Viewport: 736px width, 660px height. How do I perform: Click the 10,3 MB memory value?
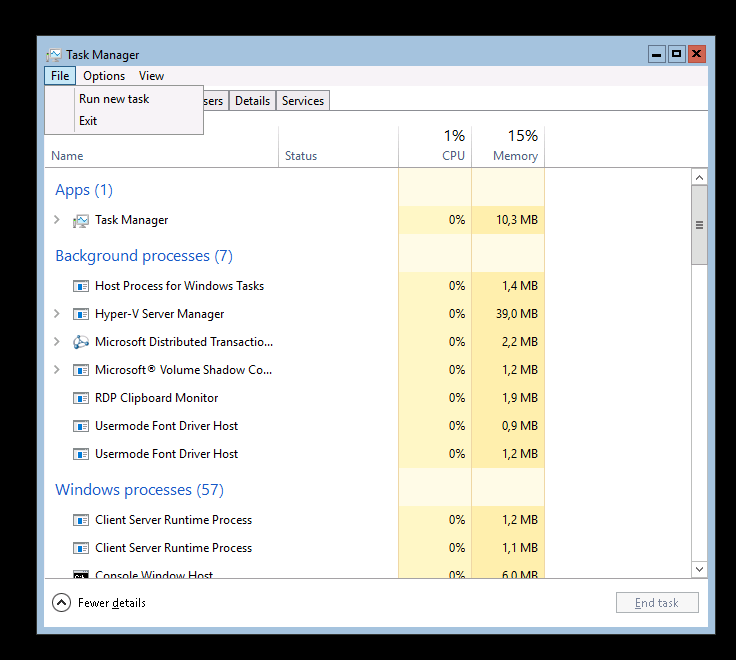click(x=517, y=220)
